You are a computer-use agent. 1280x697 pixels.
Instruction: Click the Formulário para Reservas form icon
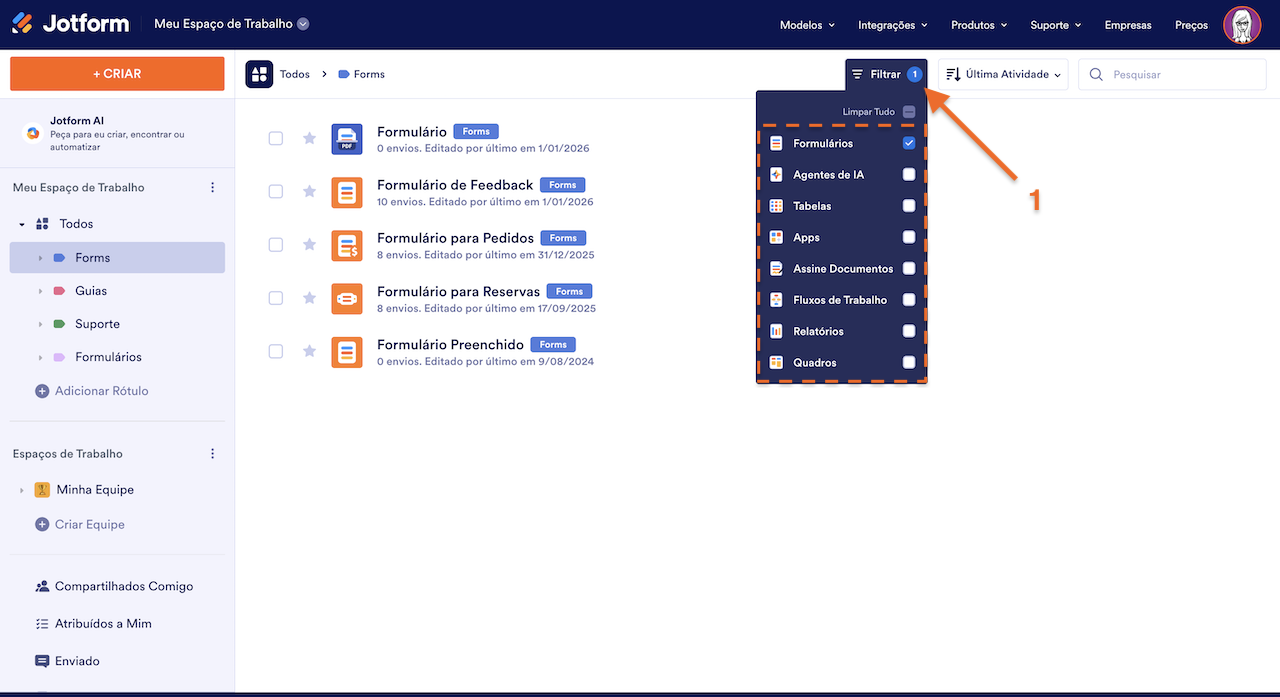[x=347, y=298]
